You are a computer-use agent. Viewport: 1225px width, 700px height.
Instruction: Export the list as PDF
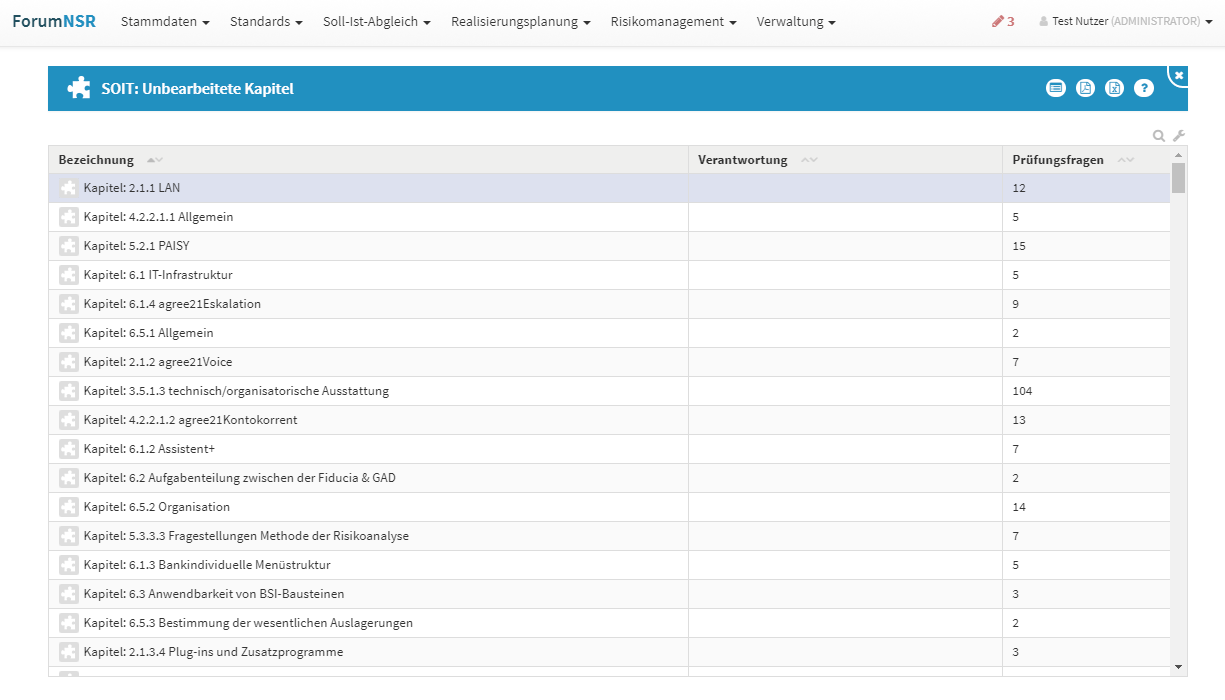click(x=1085, y=88)
